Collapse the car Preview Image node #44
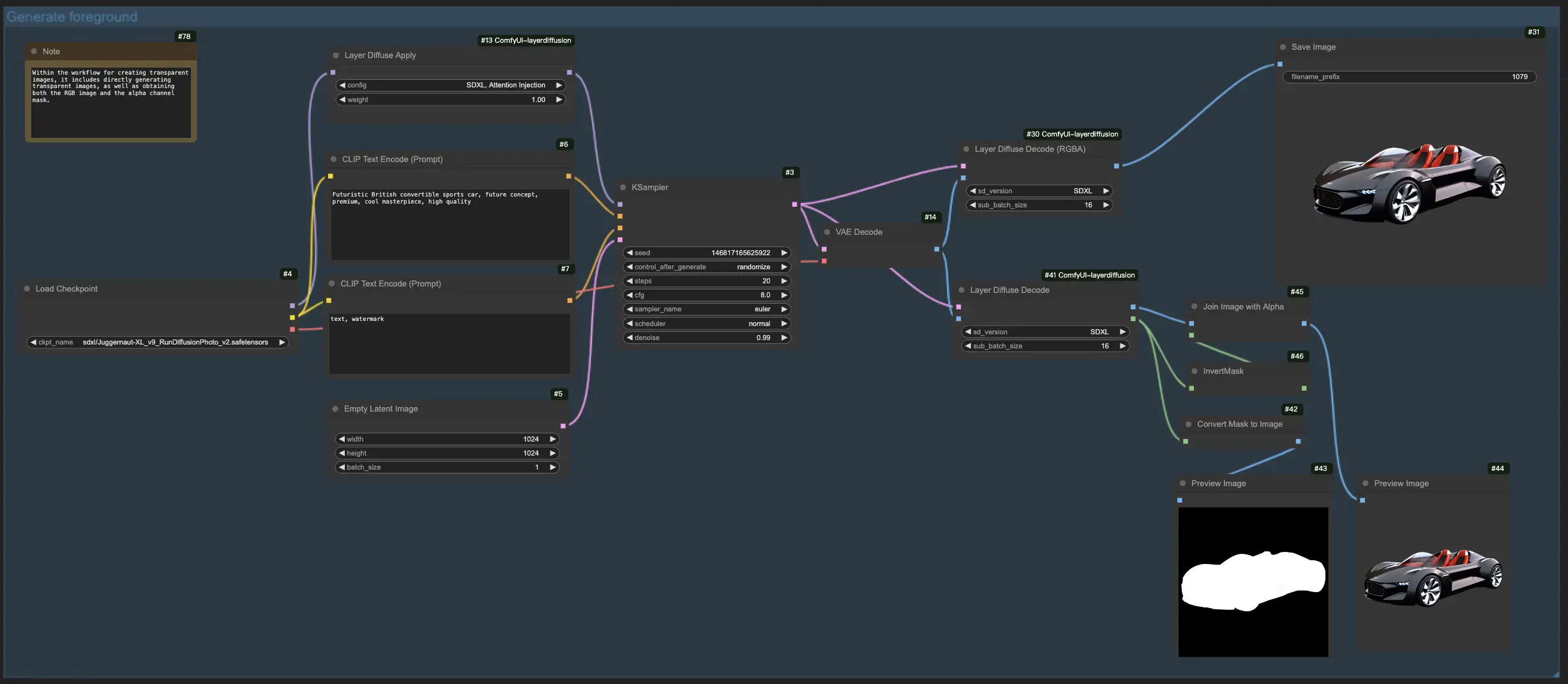 [x=1366, y=484]
